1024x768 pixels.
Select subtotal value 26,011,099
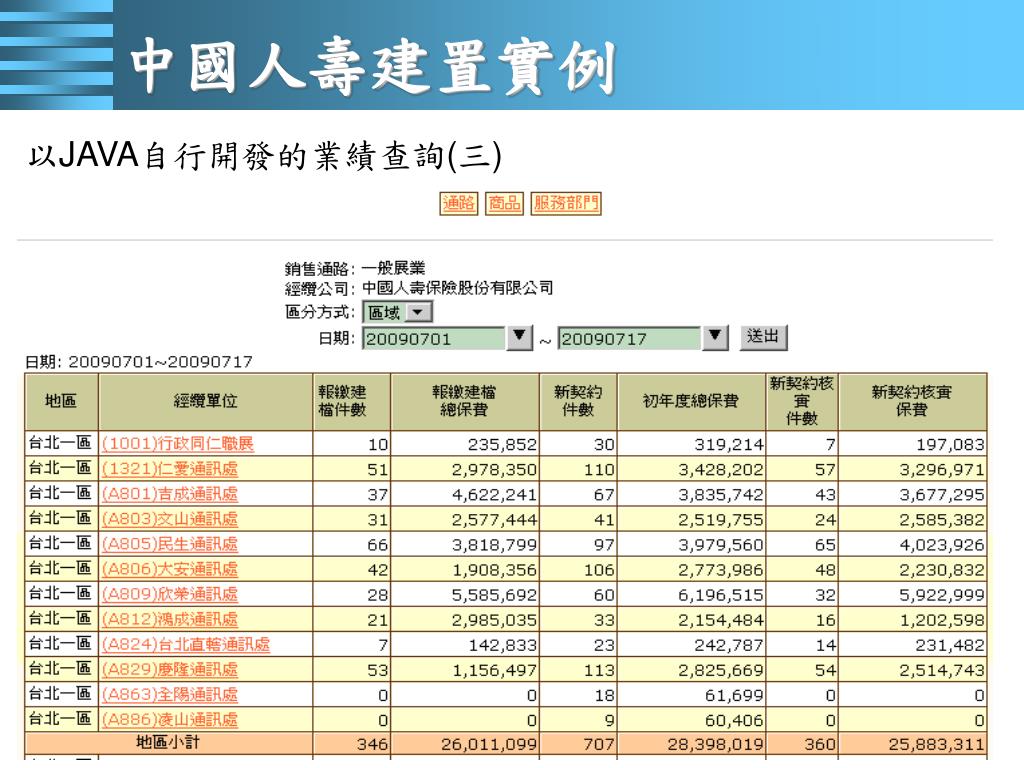tap(488, 744)
